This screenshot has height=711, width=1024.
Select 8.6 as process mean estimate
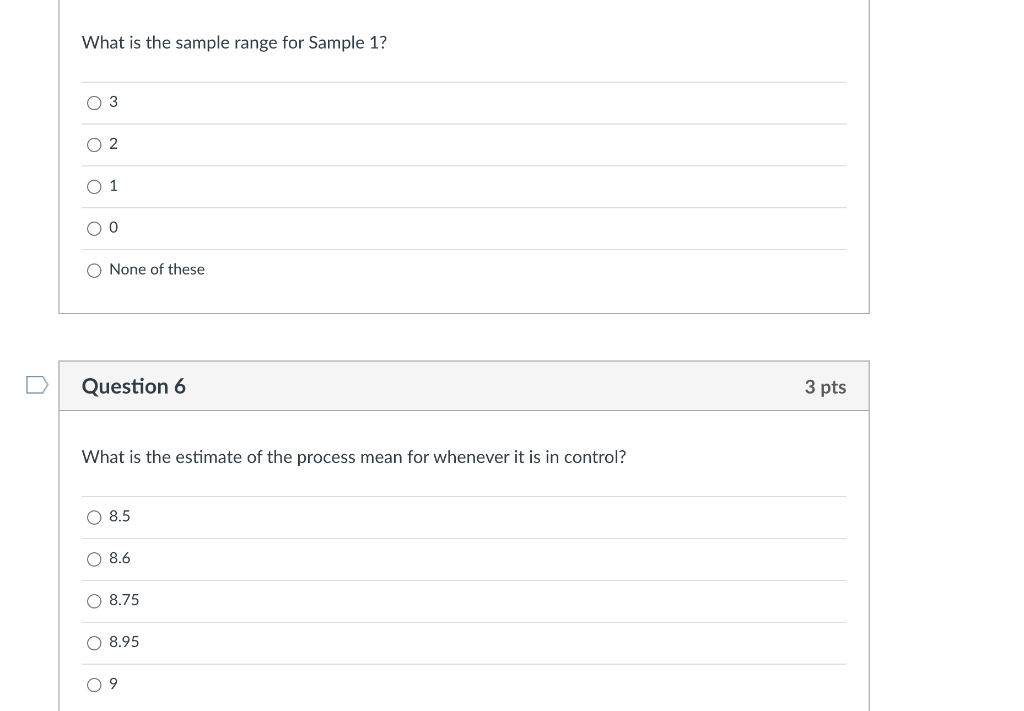94,559
